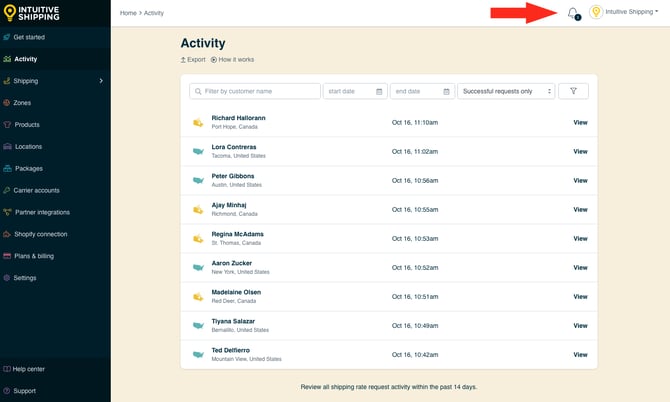View Ted Delfierro's request

(x=580, y=355)
